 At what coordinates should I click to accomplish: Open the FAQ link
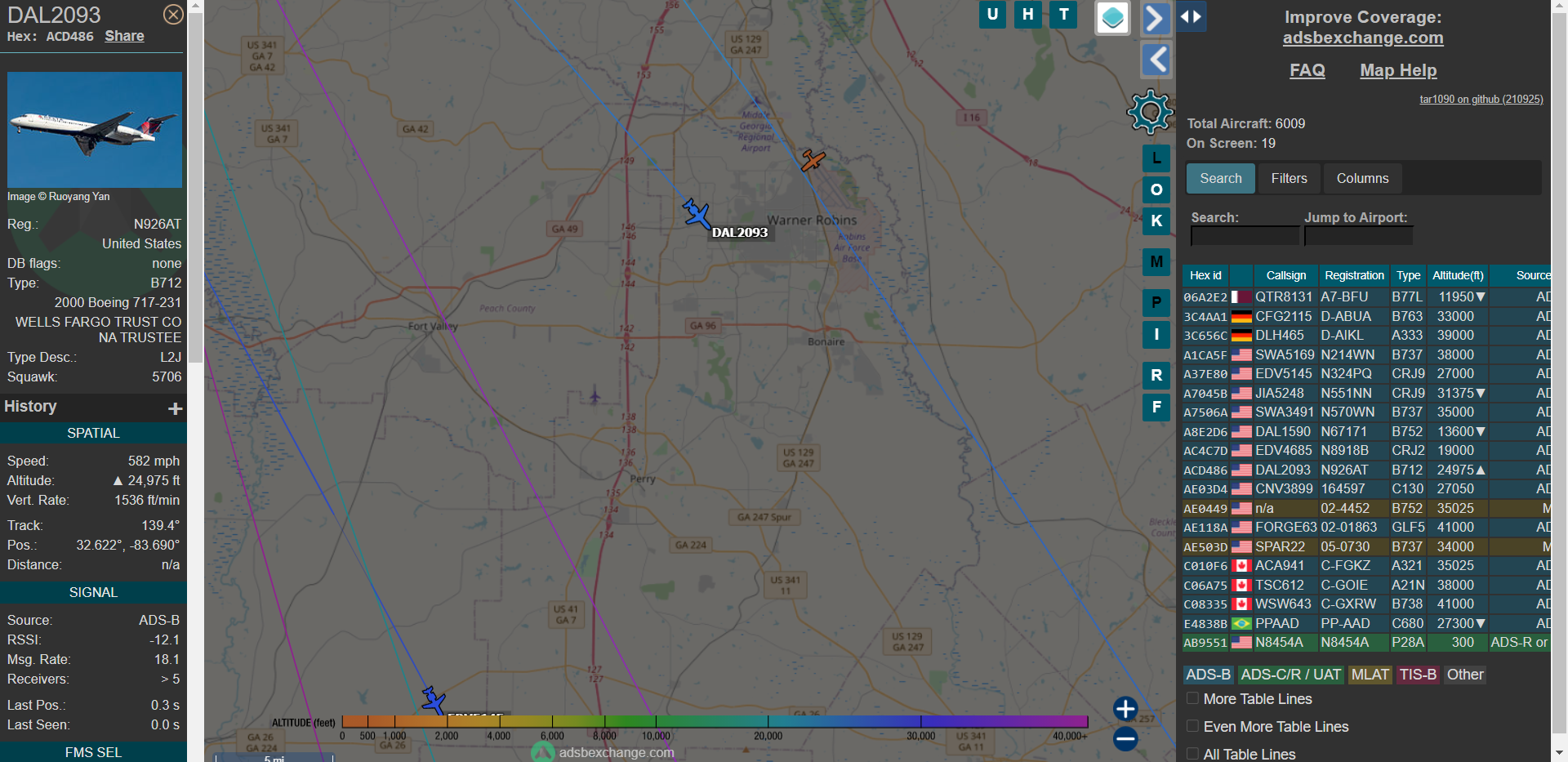(1307, 70)
